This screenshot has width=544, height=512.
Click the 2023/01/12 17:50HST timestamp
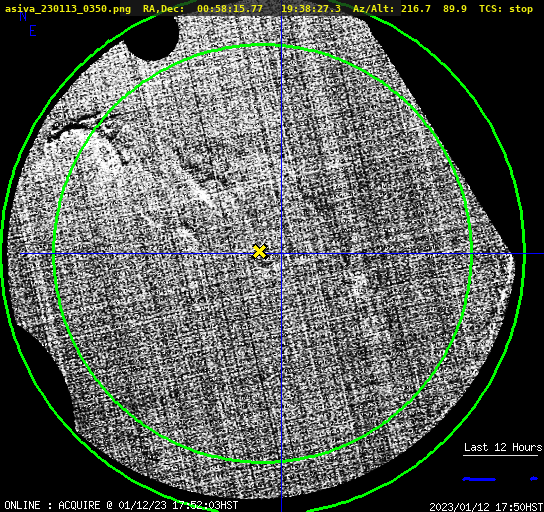(x=486, y=507)
